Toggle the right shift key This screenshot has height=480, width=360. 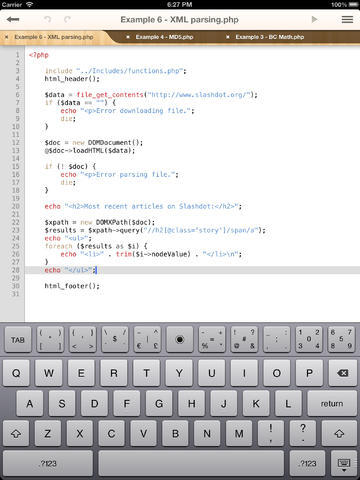[339, 433]
